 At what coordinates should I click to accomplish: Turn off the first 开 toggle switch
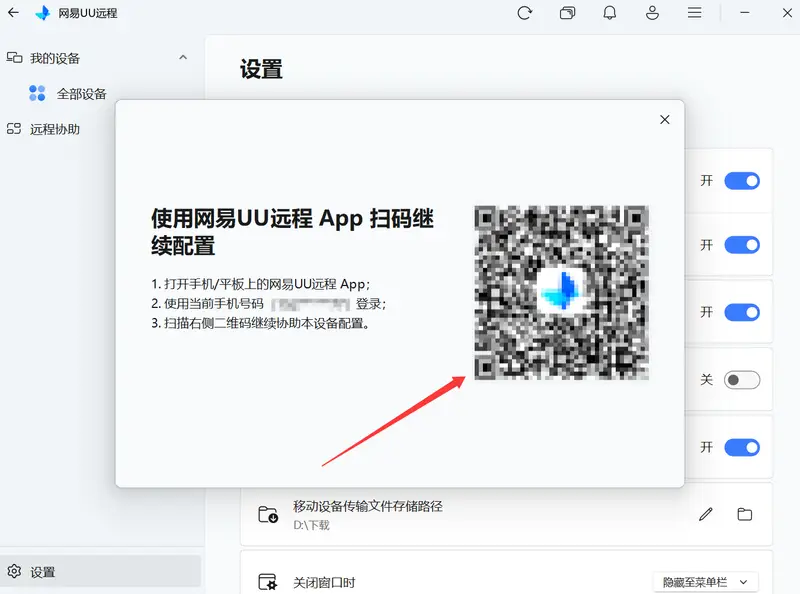(x=742, y=181)
